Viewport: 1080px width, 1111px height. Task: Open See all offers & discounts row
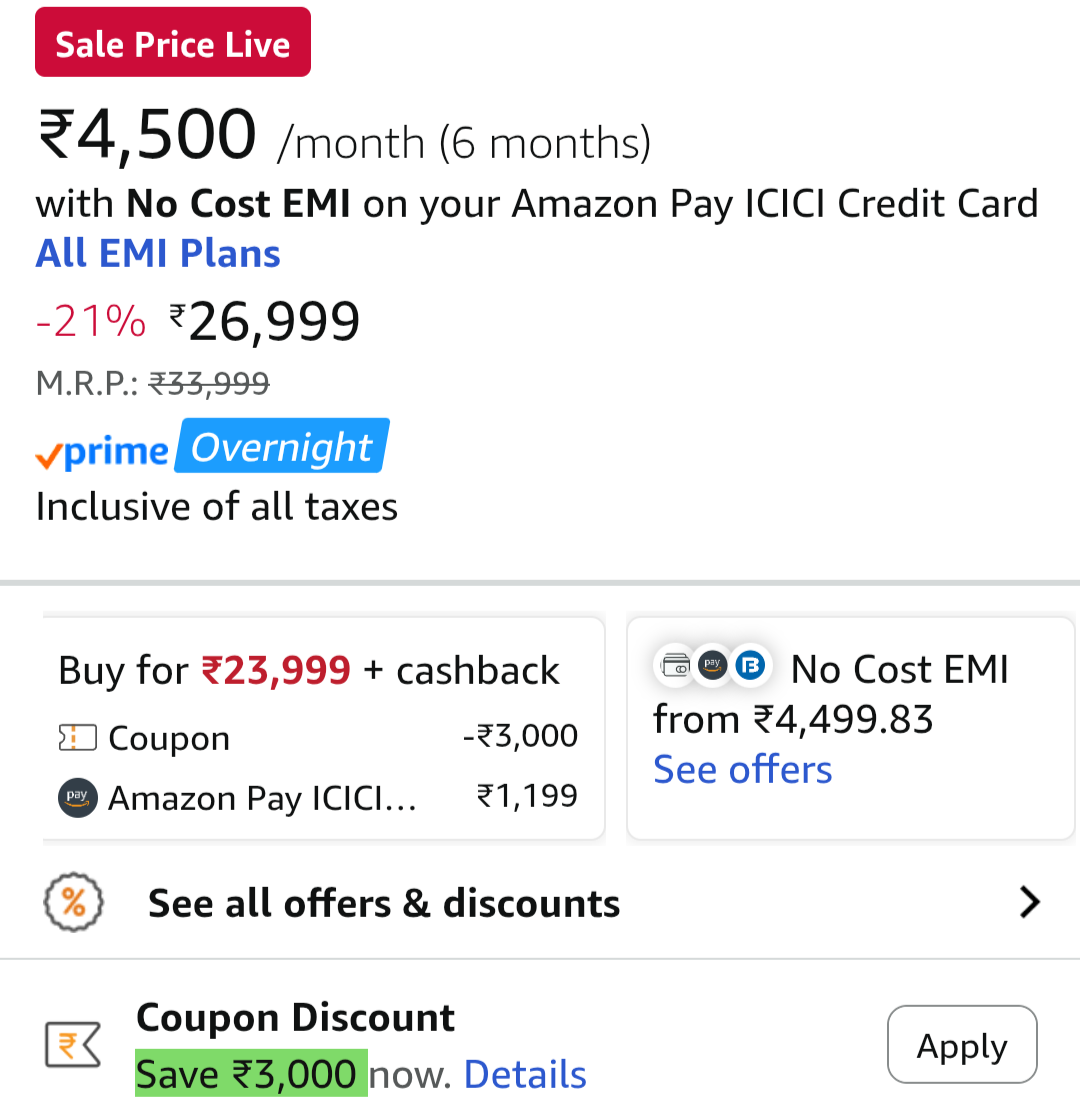tap(384, 904)
